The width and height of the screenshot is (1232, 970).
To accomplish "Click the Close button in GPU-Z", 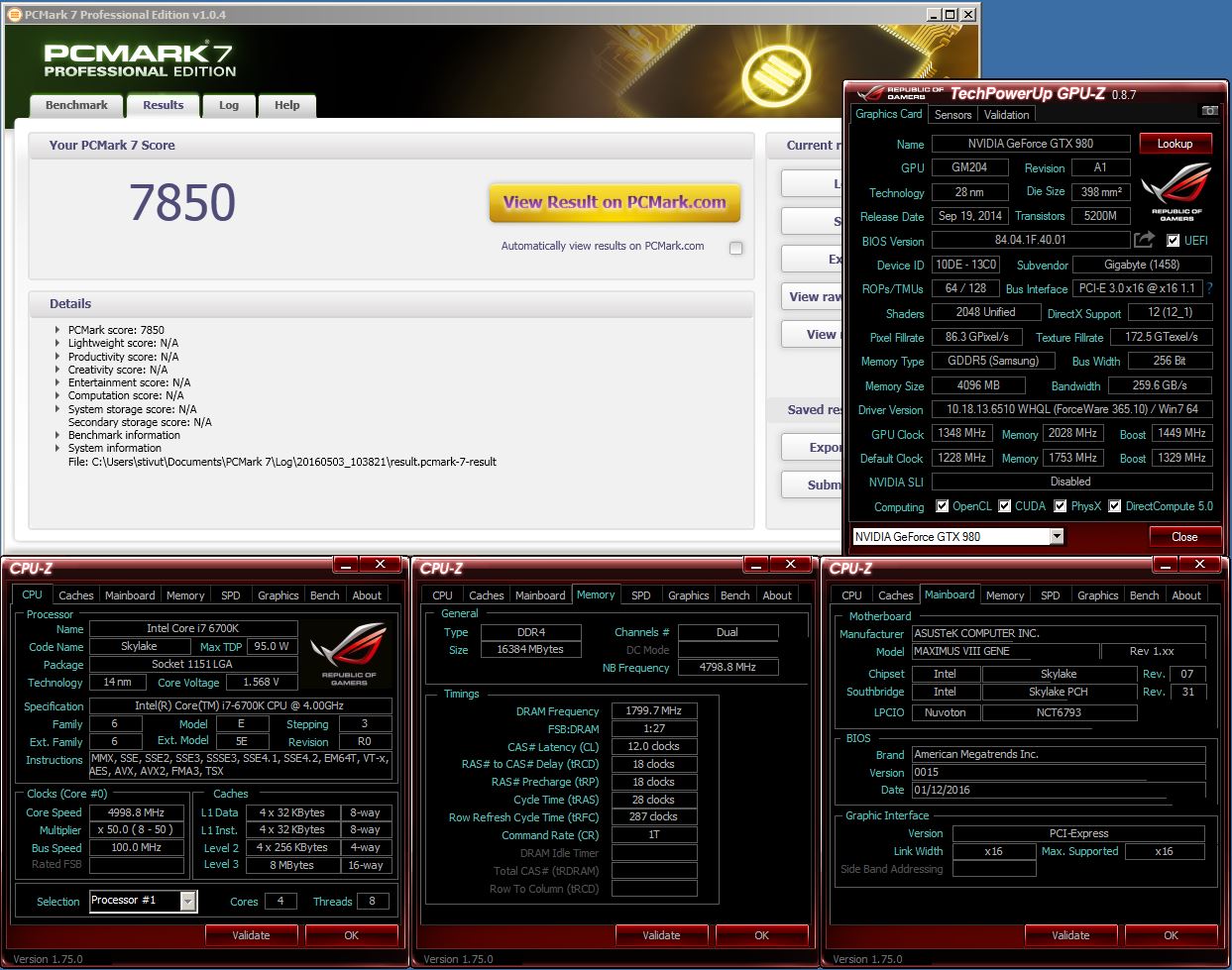I will tap(1184, 537).
